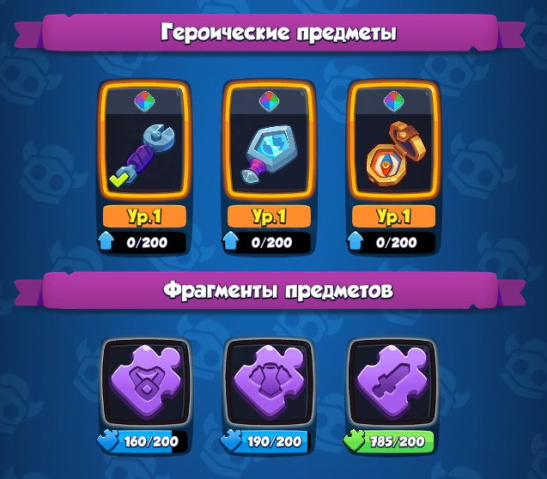Click rainbow gem above the wrench item
Image resolution: width=547 pixels, height=479 pixels.
(145, 102)
